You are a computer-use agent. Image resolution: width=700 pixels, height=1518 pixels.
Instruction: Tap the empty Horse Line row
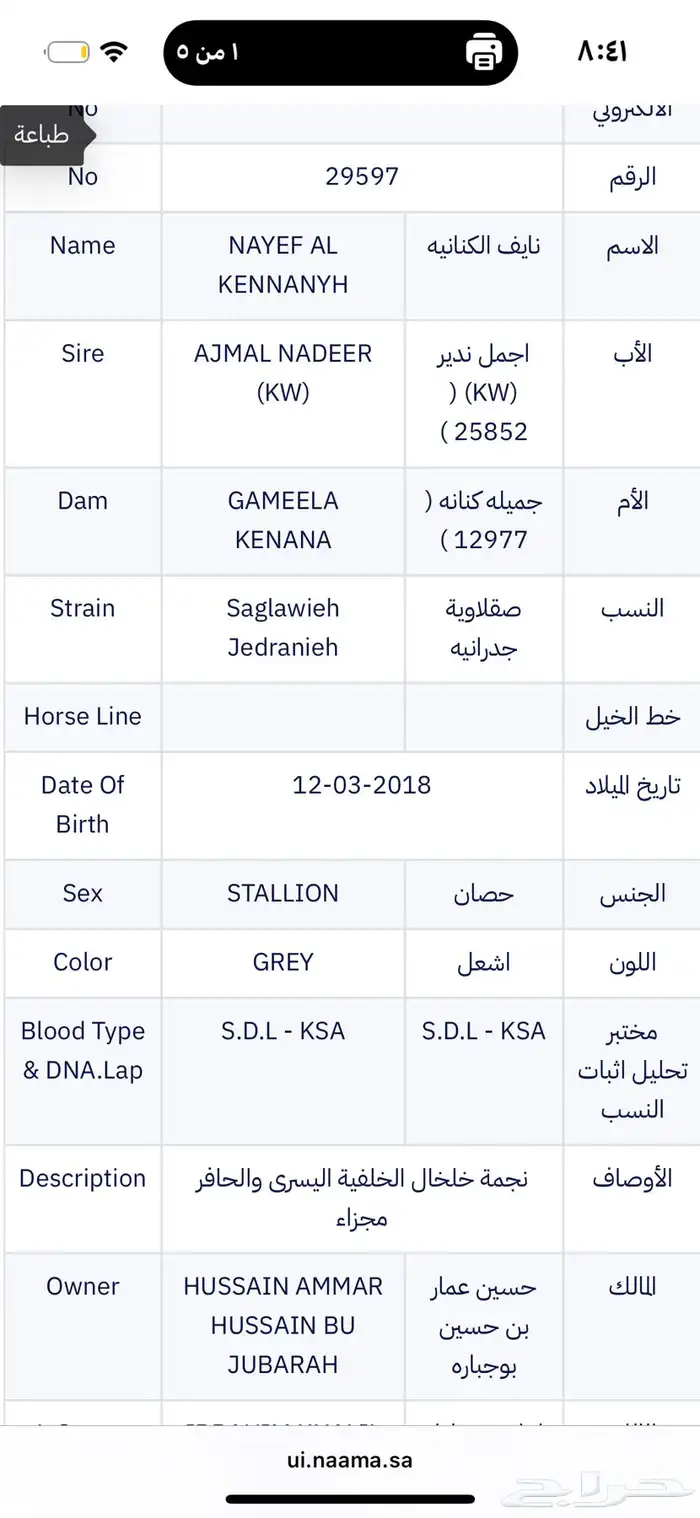(282, 717)
